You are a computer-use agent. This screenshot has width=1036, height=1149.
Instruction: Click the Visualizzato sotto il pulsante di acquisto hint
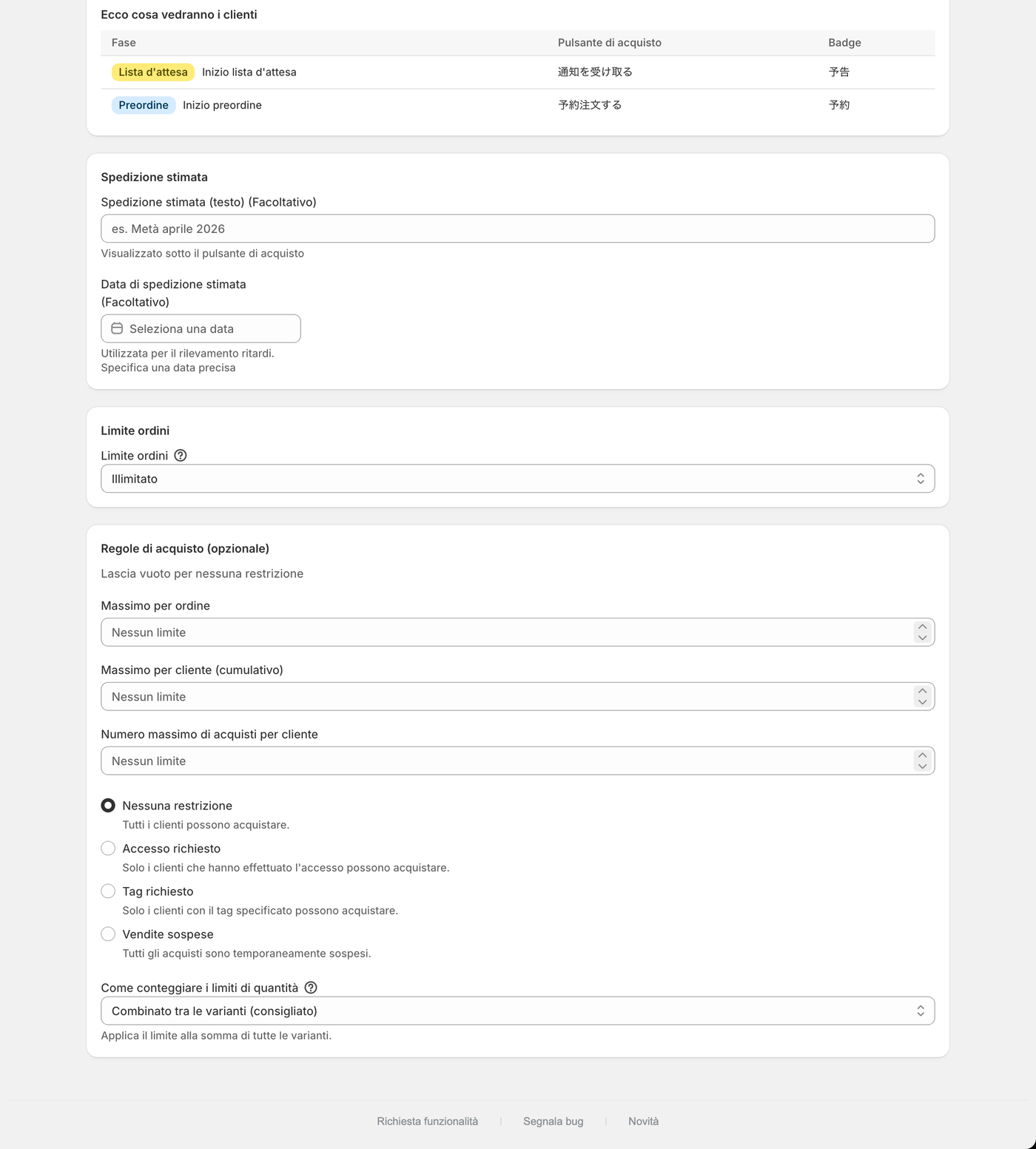(203, 253)
